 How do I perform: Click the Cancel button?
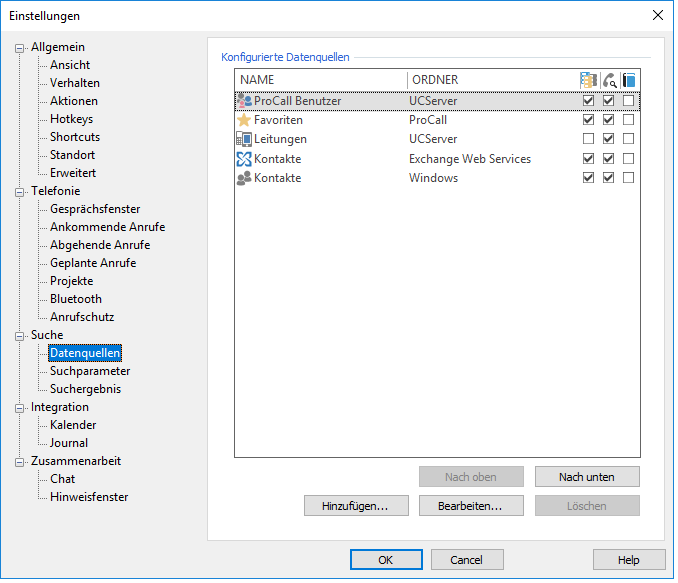point(467,560)
